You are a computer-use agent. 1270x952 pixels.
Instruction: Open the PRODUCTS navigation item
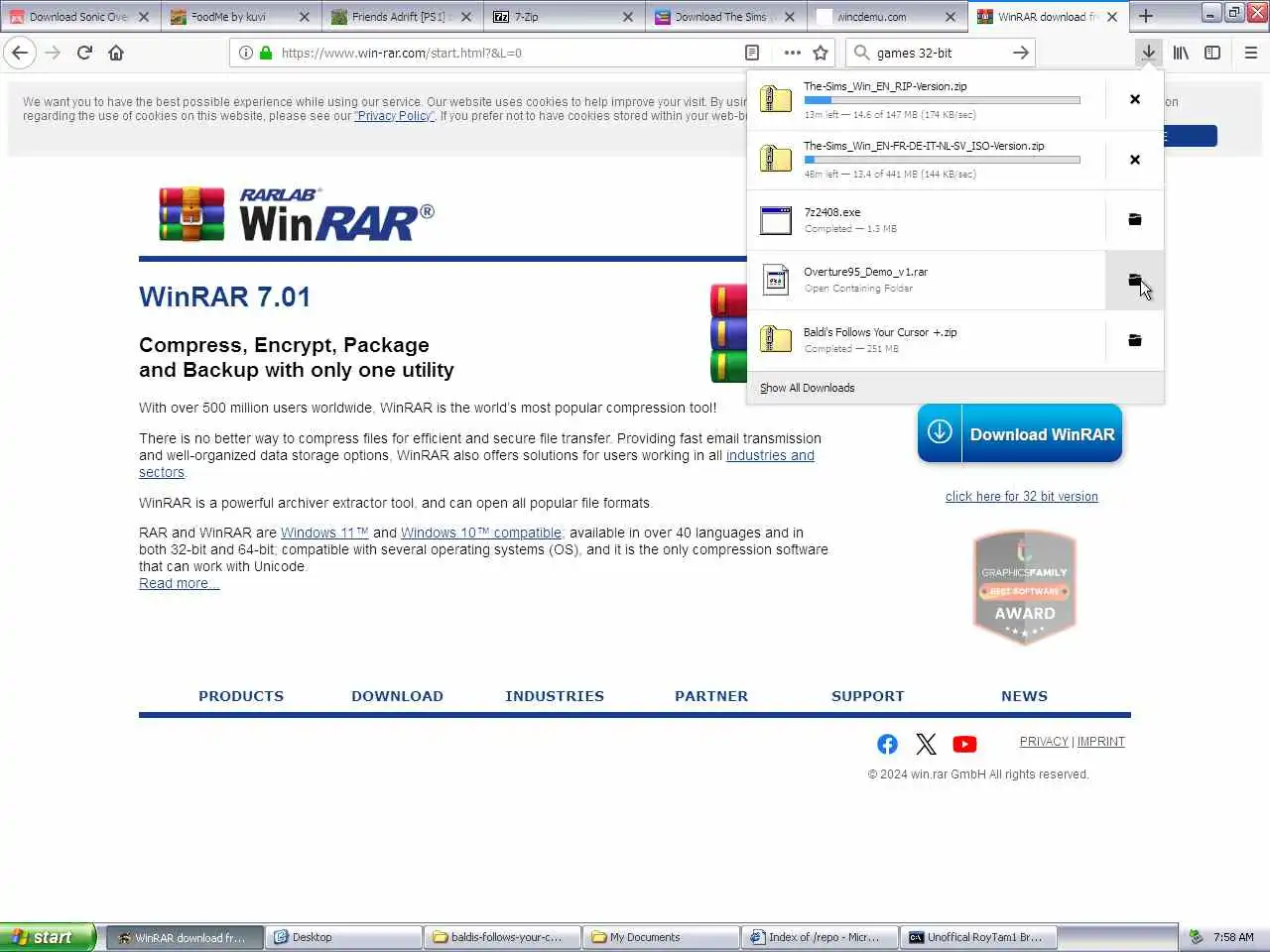coord(241,696)
